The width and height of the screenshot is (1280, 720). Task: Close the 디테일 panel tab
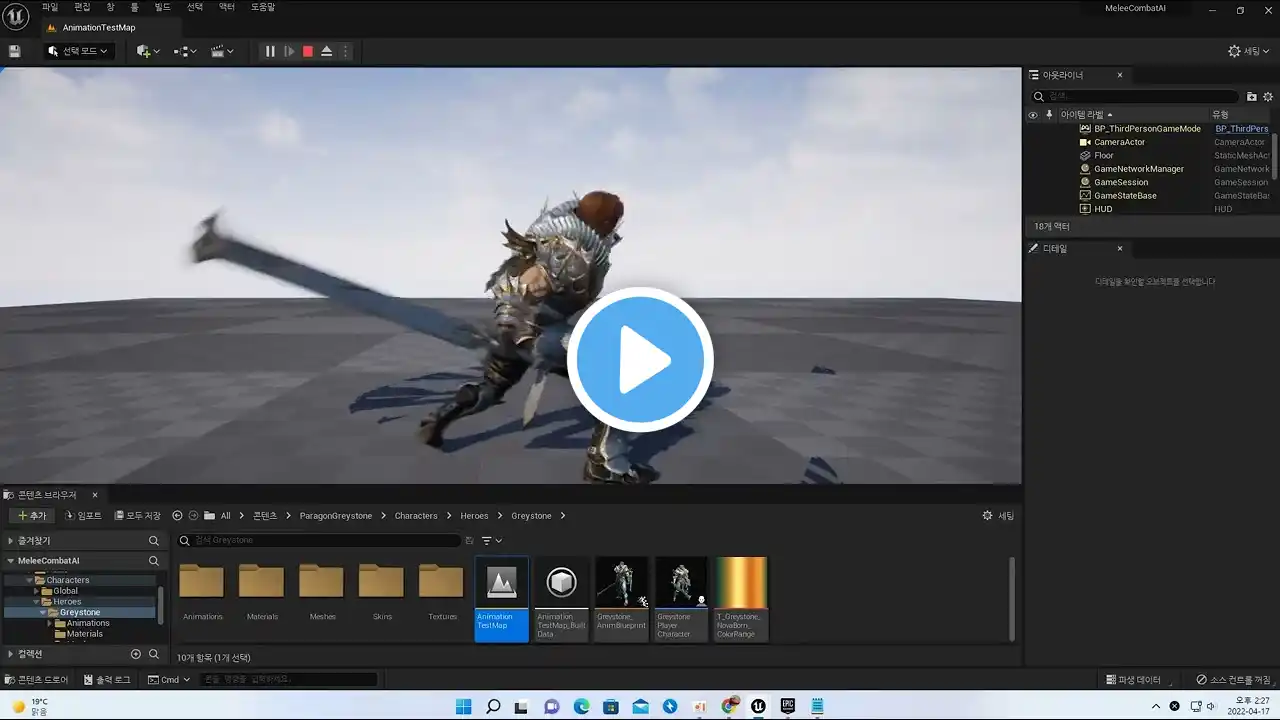click(x=1120, y=248)
